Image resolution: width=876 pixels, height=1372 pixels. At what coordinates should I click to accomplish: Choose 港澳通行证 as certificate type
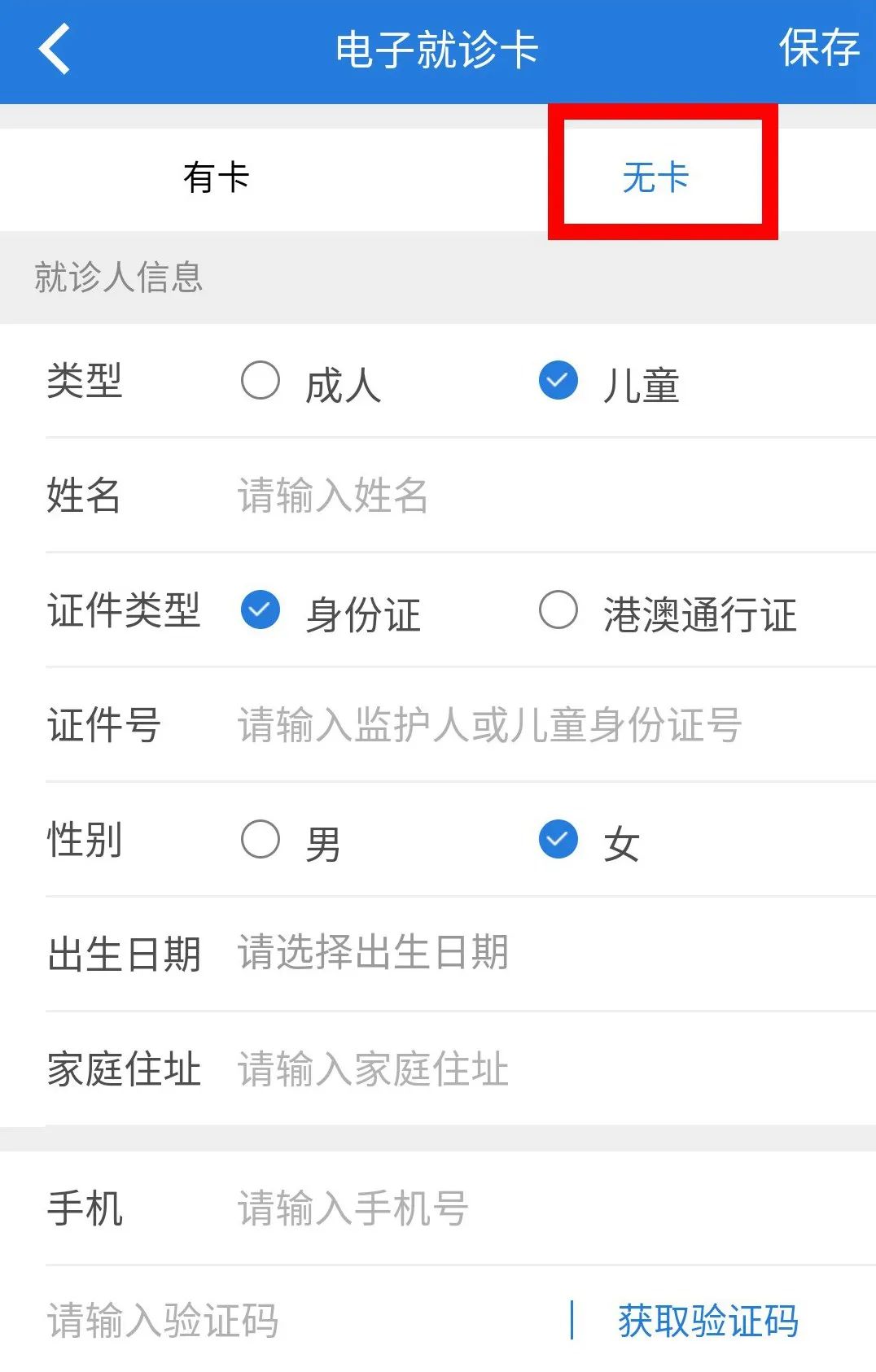[x=558, y=610]
